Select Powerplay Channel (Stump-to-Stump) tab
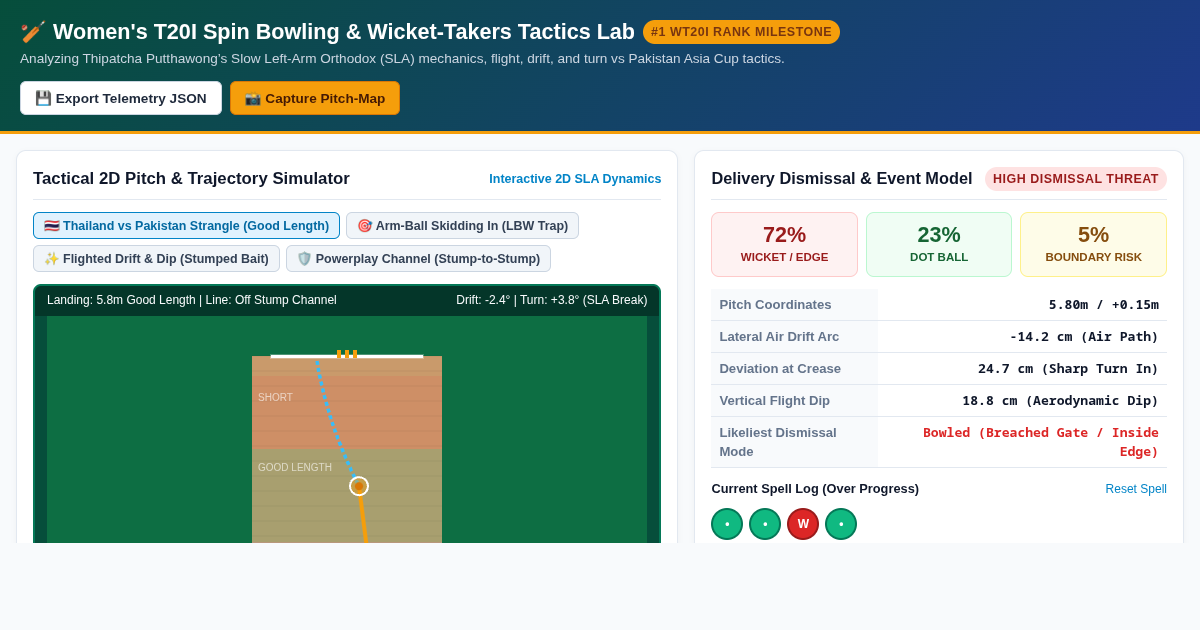This screenshot has height=630, width=1200. click(418, 259)
